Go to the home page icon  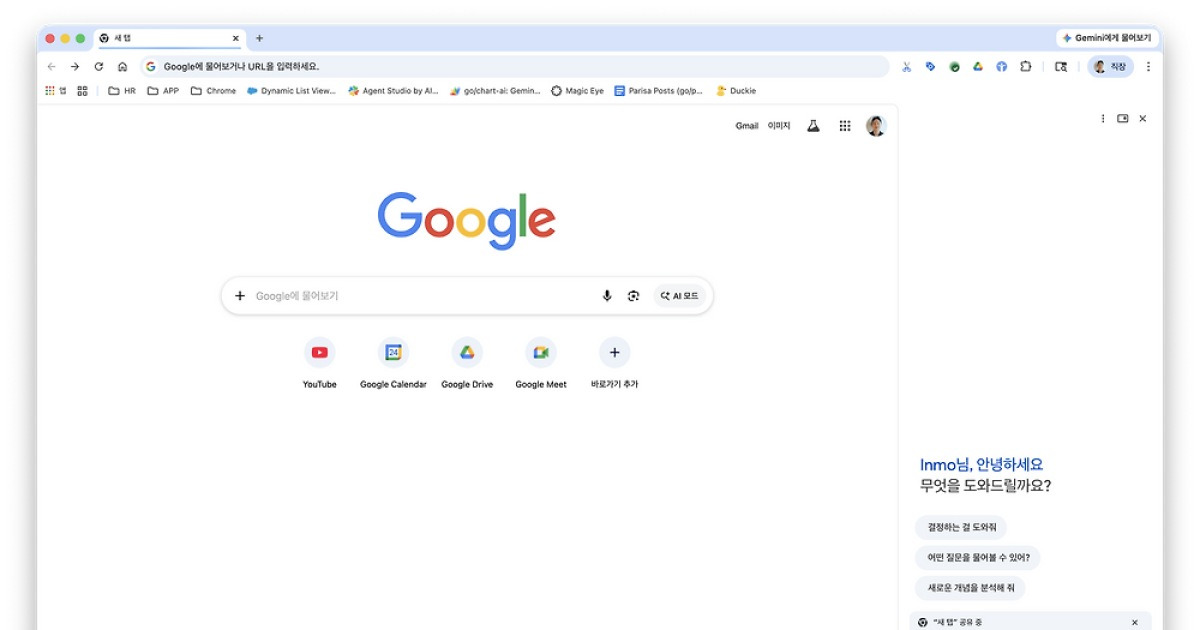[x=122, y=67]
